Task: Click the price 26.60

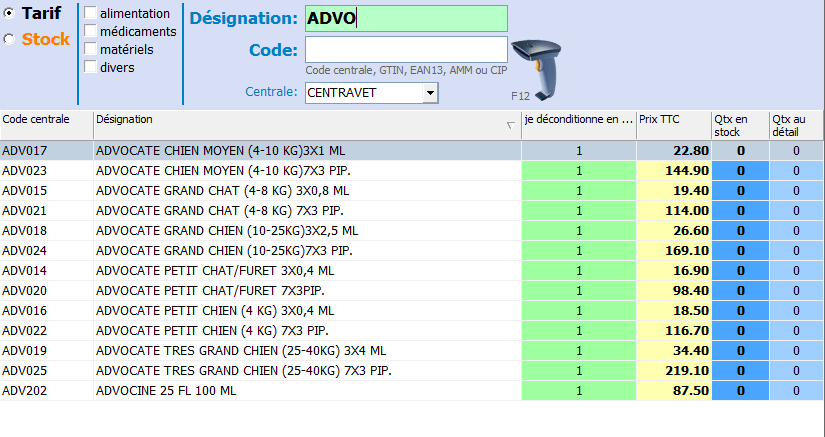Action: click(691, 231)
